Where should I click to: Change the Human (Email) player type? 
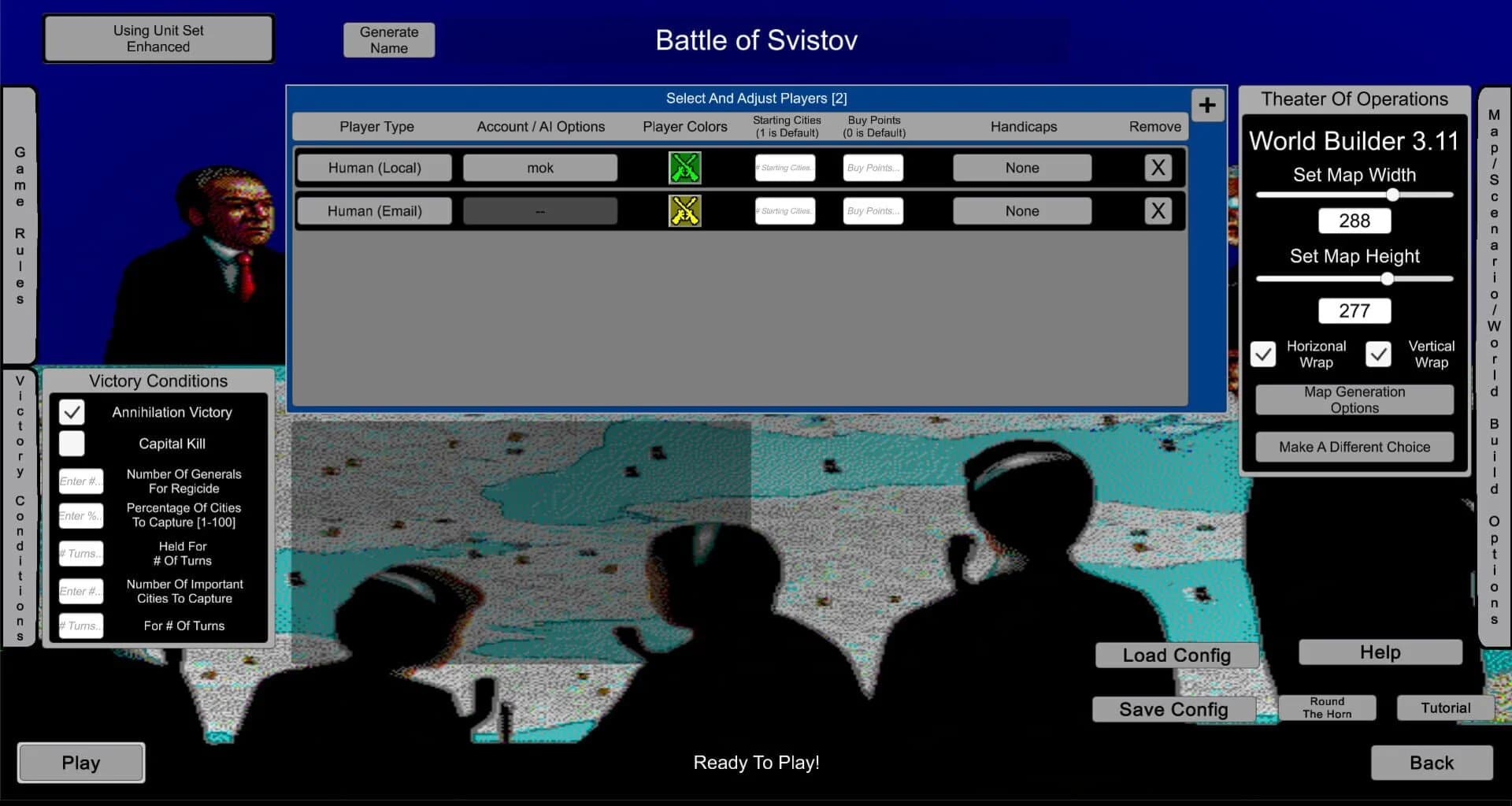tap(374, 210)
